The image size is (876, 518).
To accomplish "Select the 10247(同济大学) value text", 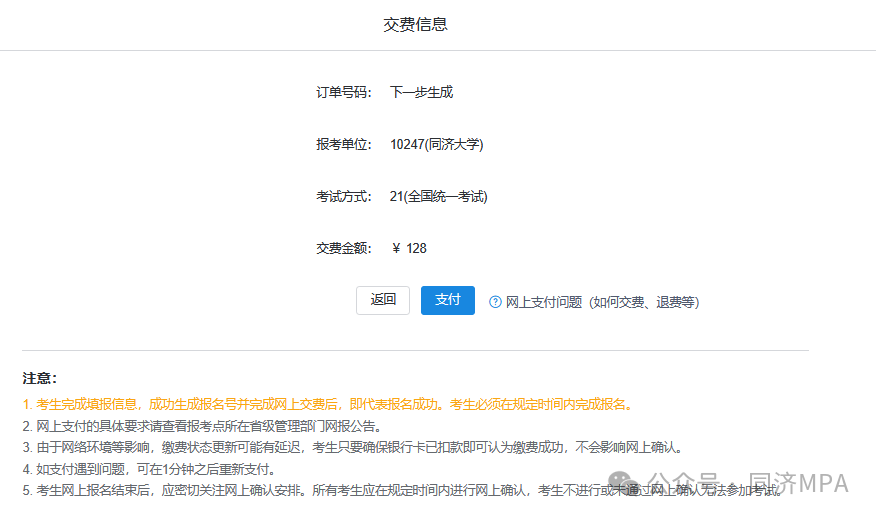I will click(436, 145).
